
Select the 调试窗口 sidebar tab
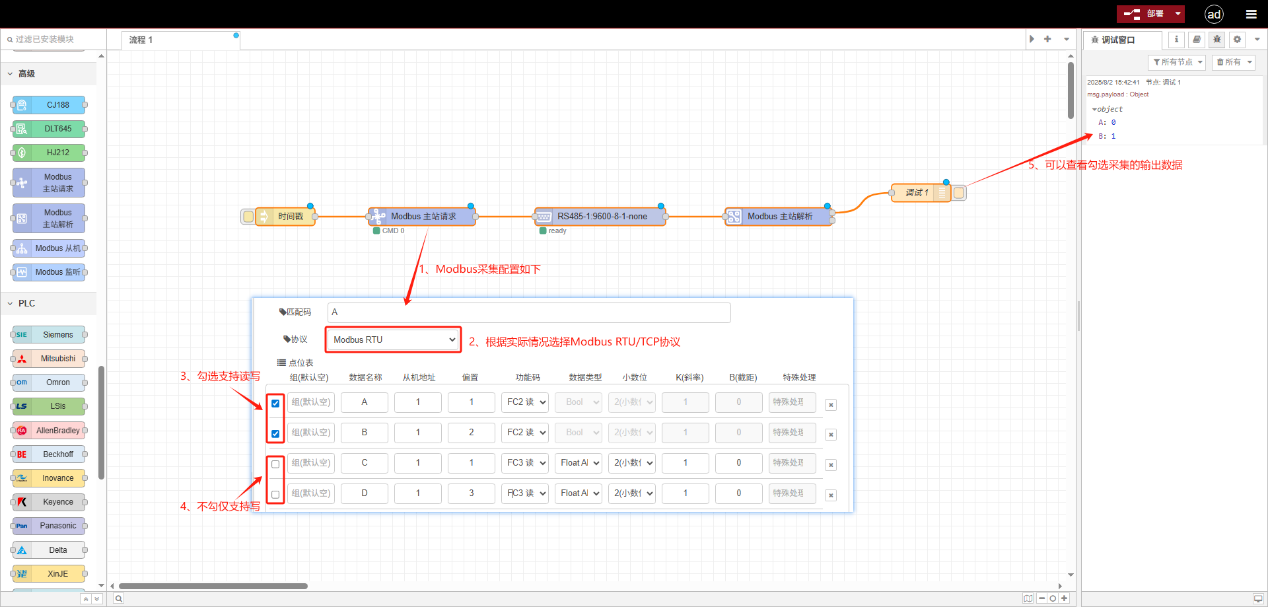tap(1122, 40)
